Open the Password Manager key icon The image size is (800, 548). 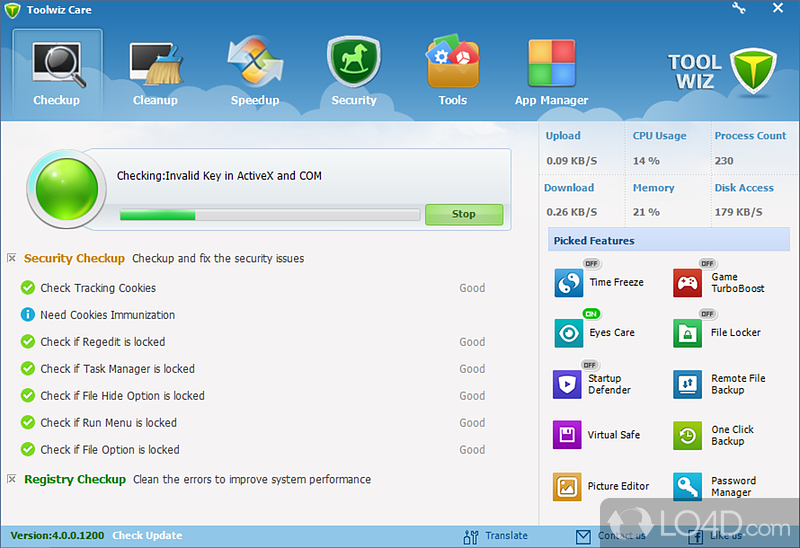pos(687,486)
